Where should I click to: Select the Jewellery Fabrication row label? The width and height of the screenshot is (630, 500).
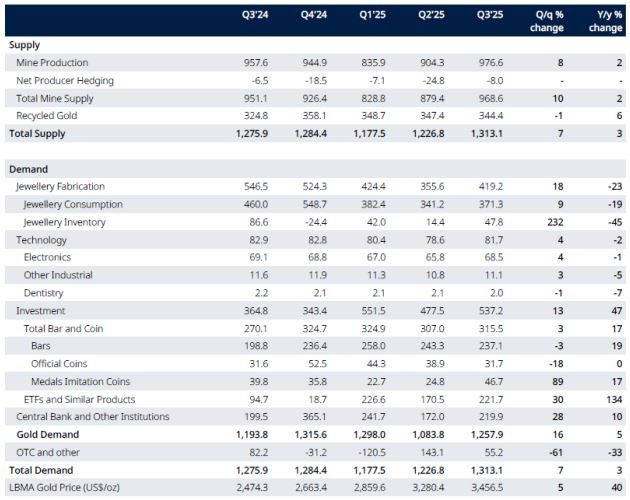61,187
